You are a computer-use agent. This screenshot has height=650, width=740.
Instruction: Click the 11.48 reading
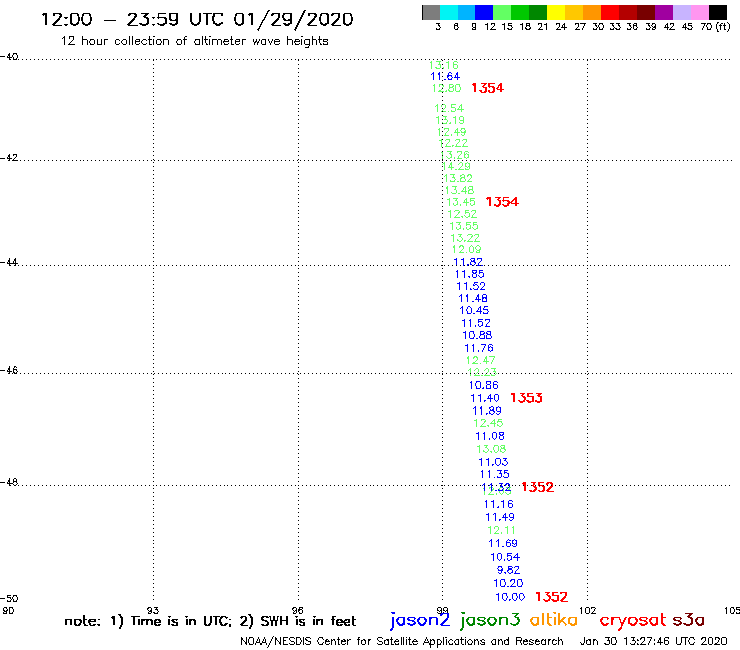472,298
